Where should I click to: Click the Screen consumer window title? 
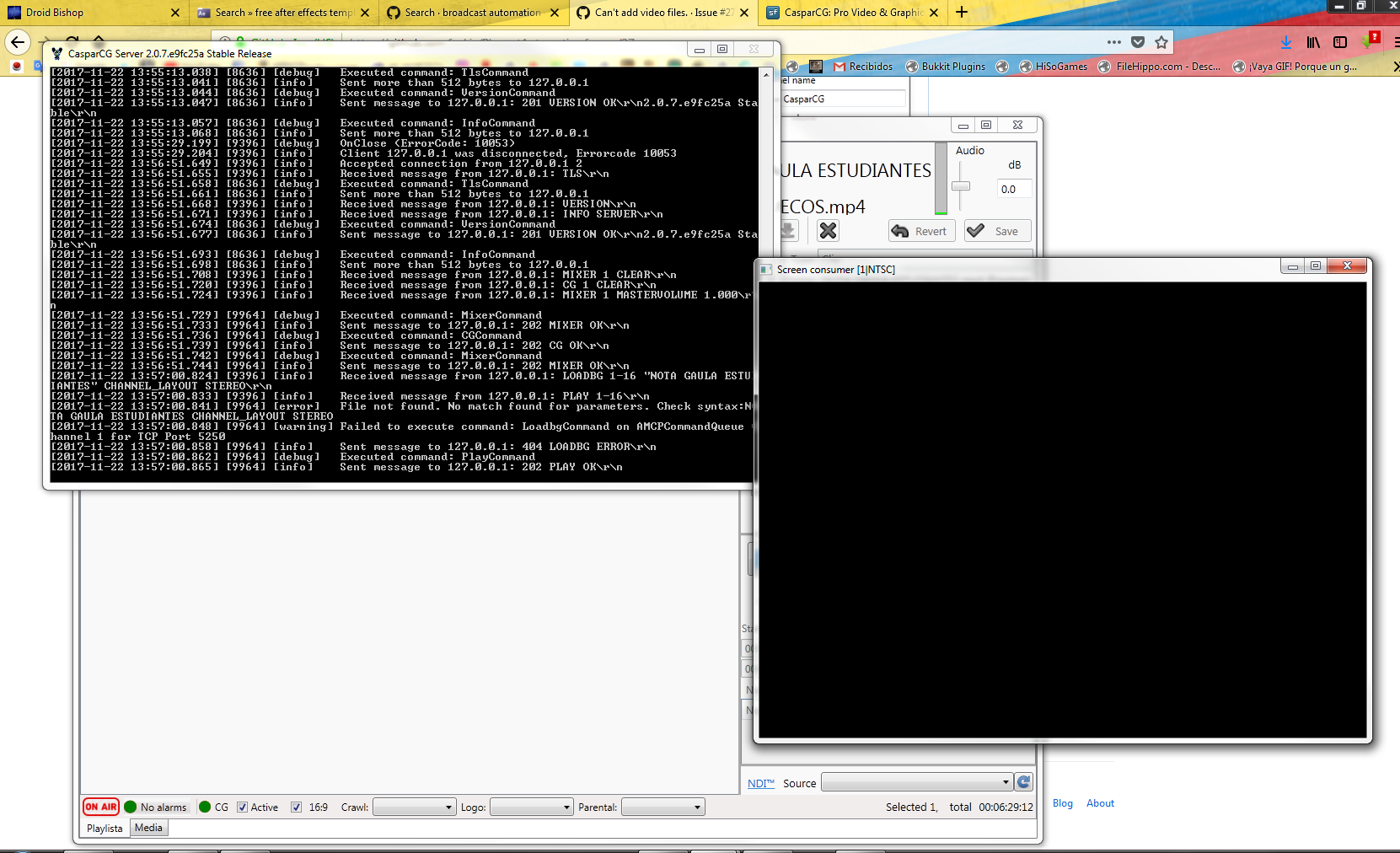click(836, 270)
